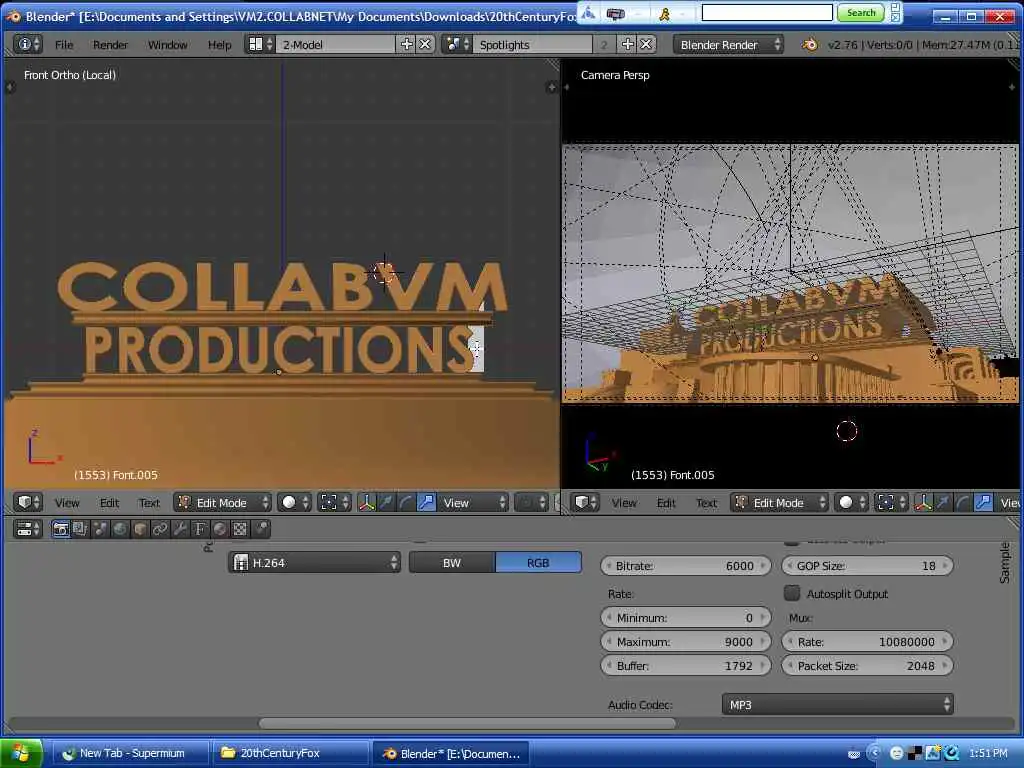This screenshot has height=768, width=1024.
Task: Open the Properties editor type selector
Action: pyautogui.click(x=28, y=529)
